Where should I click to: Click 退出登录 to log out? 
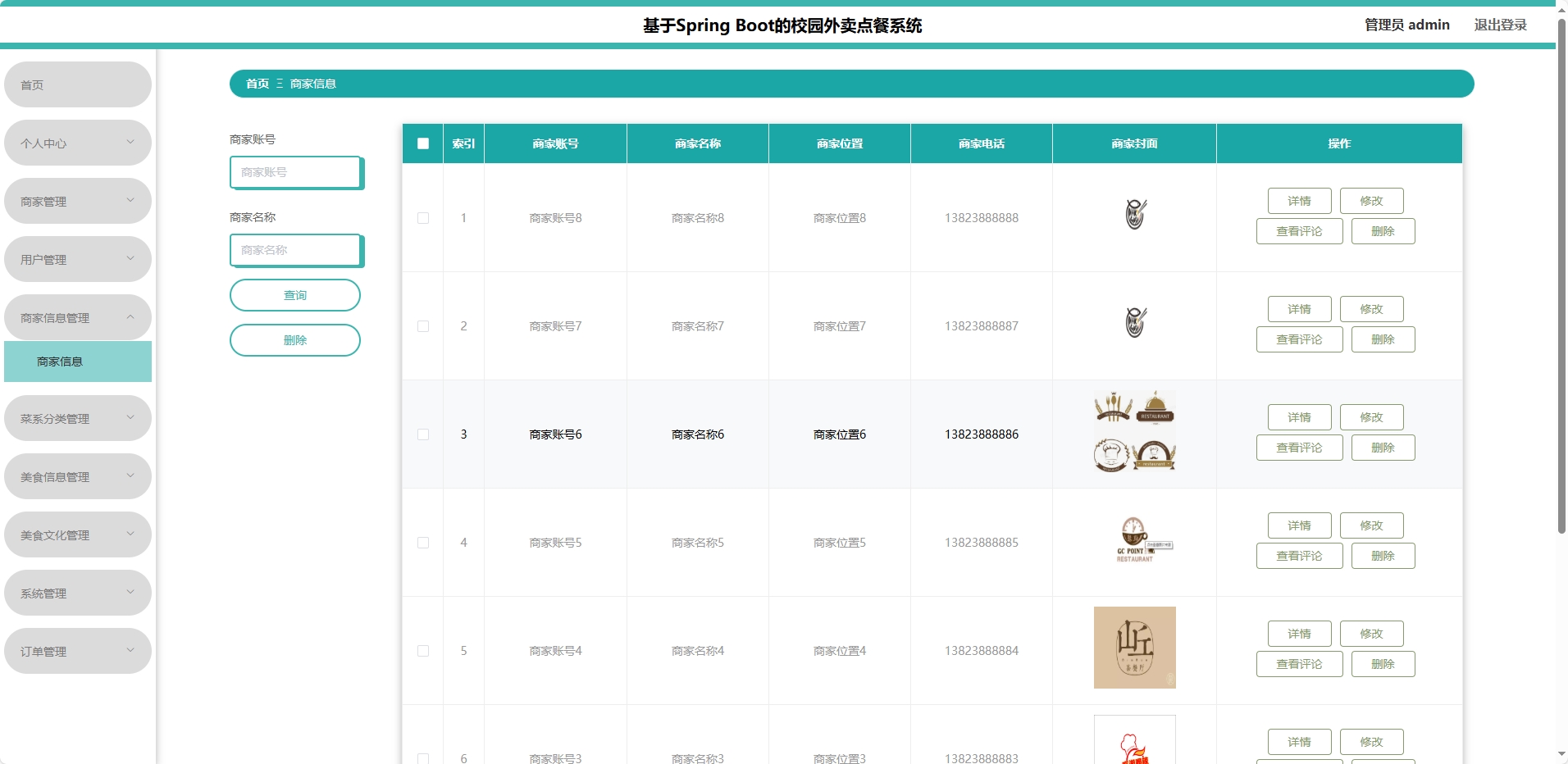point(1500,25)
